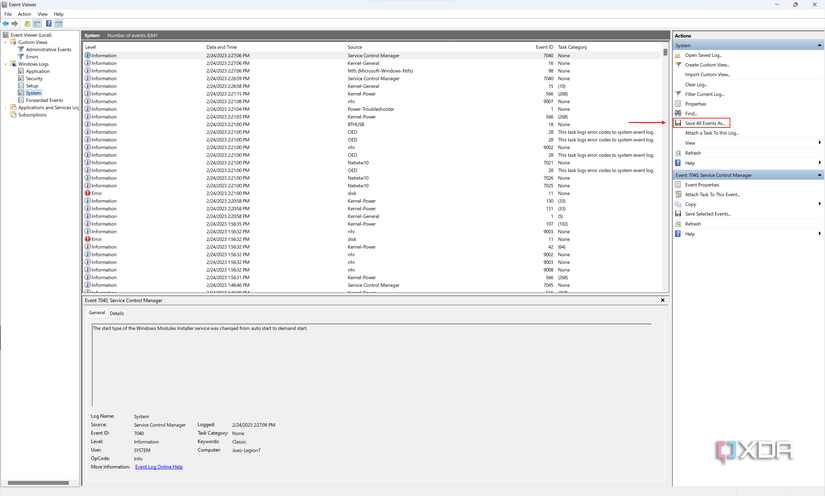Select the Error disk event at 1:56:32 PM
Viewport: 825px width, 496px height.
[x=373, y=239]
